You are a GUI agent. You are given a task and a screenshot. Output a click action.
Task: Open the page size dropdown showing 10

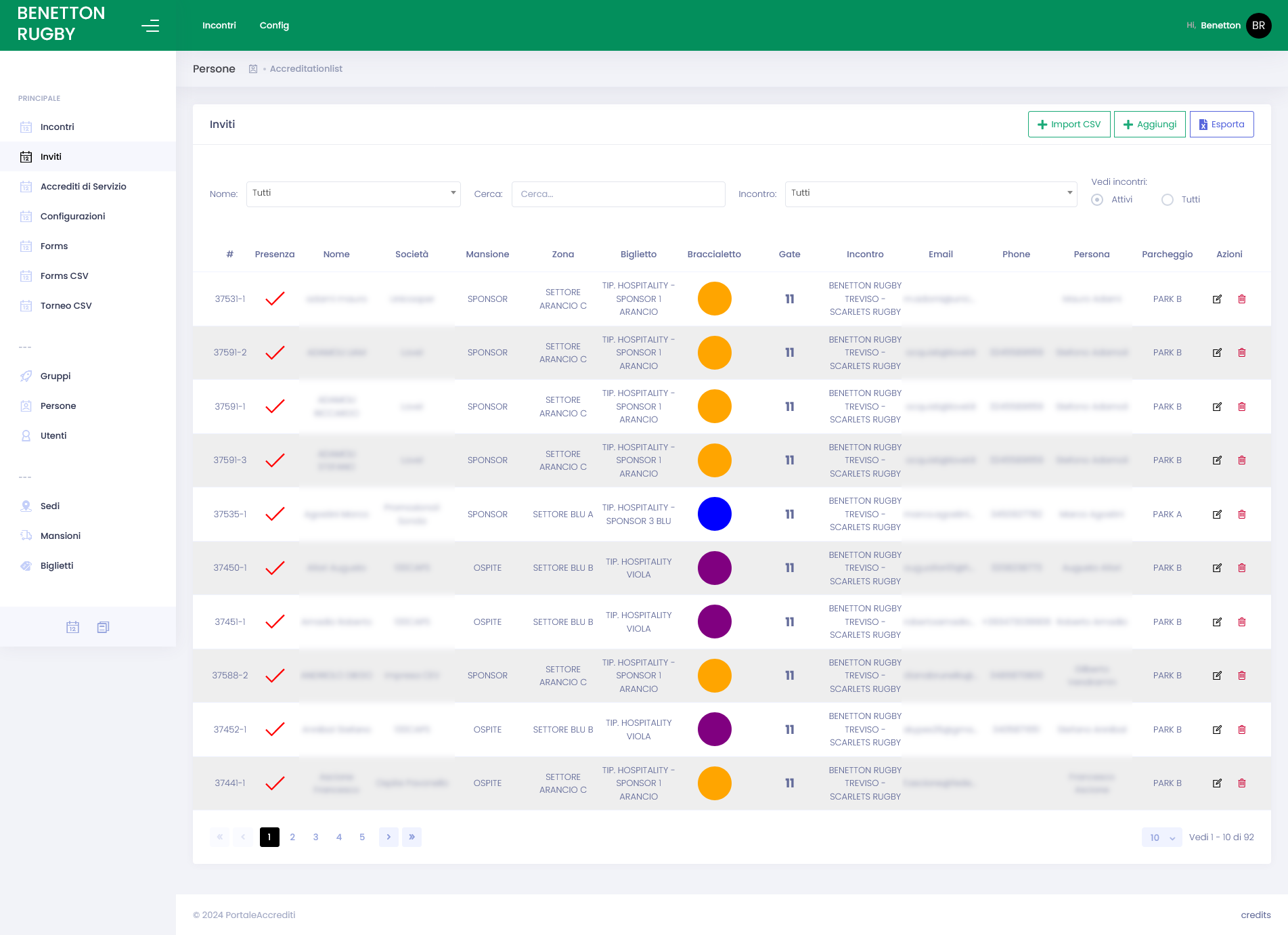click(x=1161, y=838)
